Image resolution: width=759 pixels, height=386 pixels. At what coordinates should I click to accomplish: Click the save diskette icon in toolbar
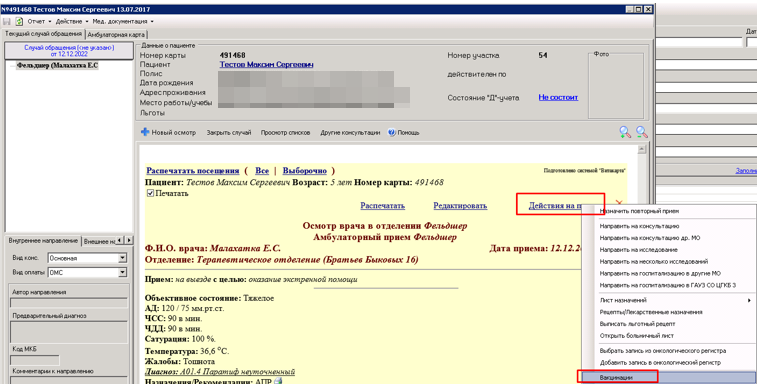click(7, 21)
